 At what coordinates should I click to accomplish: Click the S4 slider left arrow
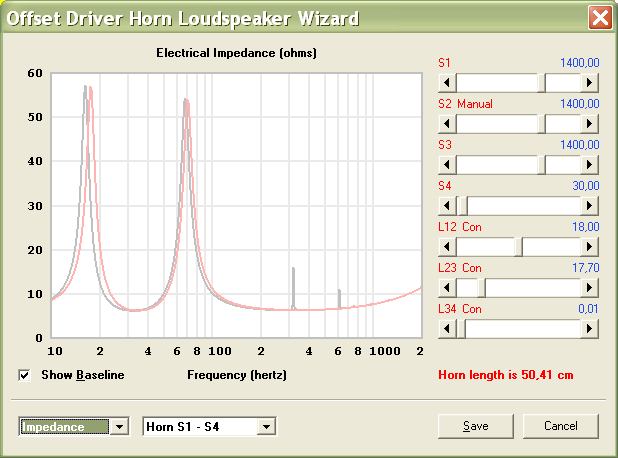[447, 206]
